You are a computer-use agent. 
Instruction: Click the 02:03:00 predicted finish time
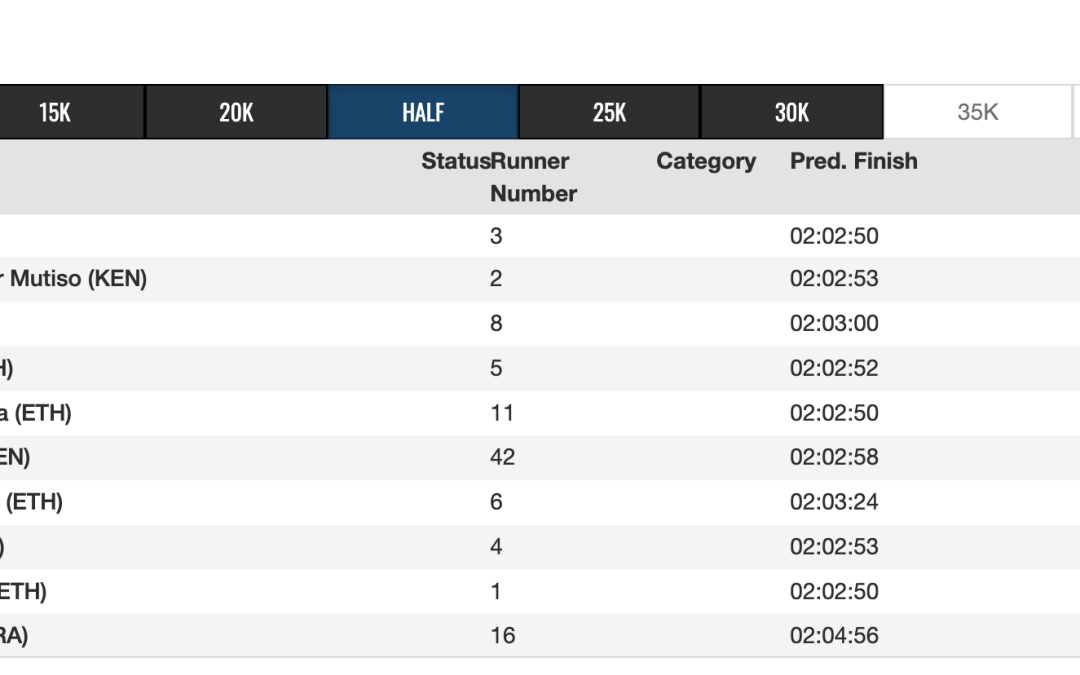coord(834,324)
